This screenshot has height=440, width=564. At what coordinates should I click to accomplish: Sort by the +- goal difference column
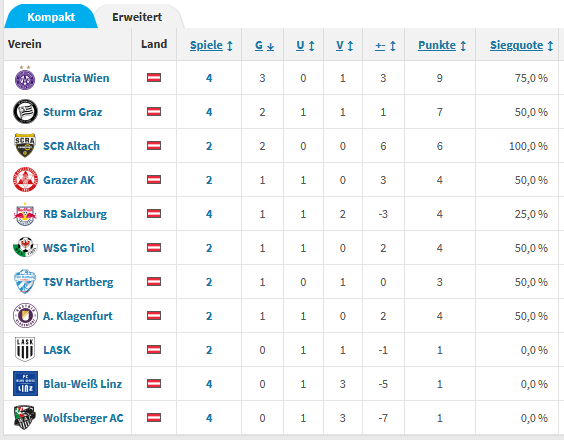(385, 45)
